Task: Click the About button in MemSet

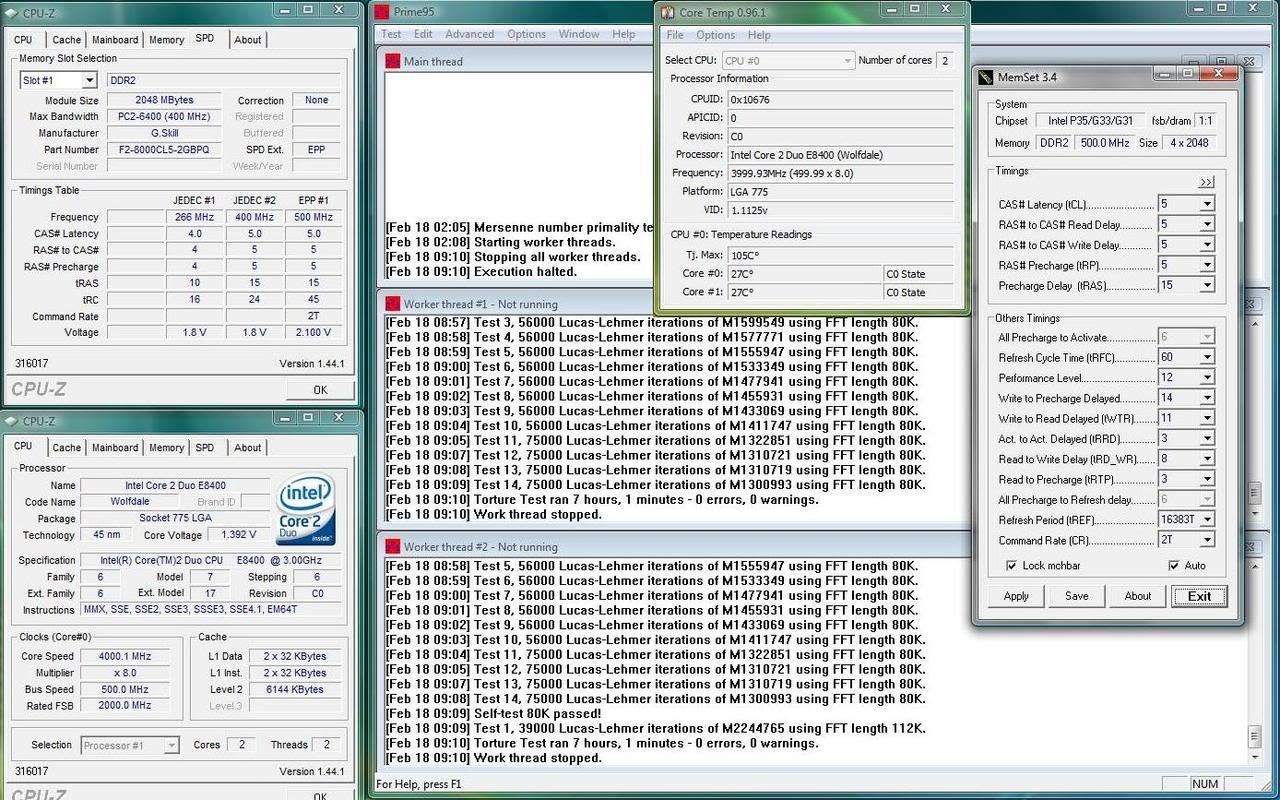Action: pos(1138,596)
